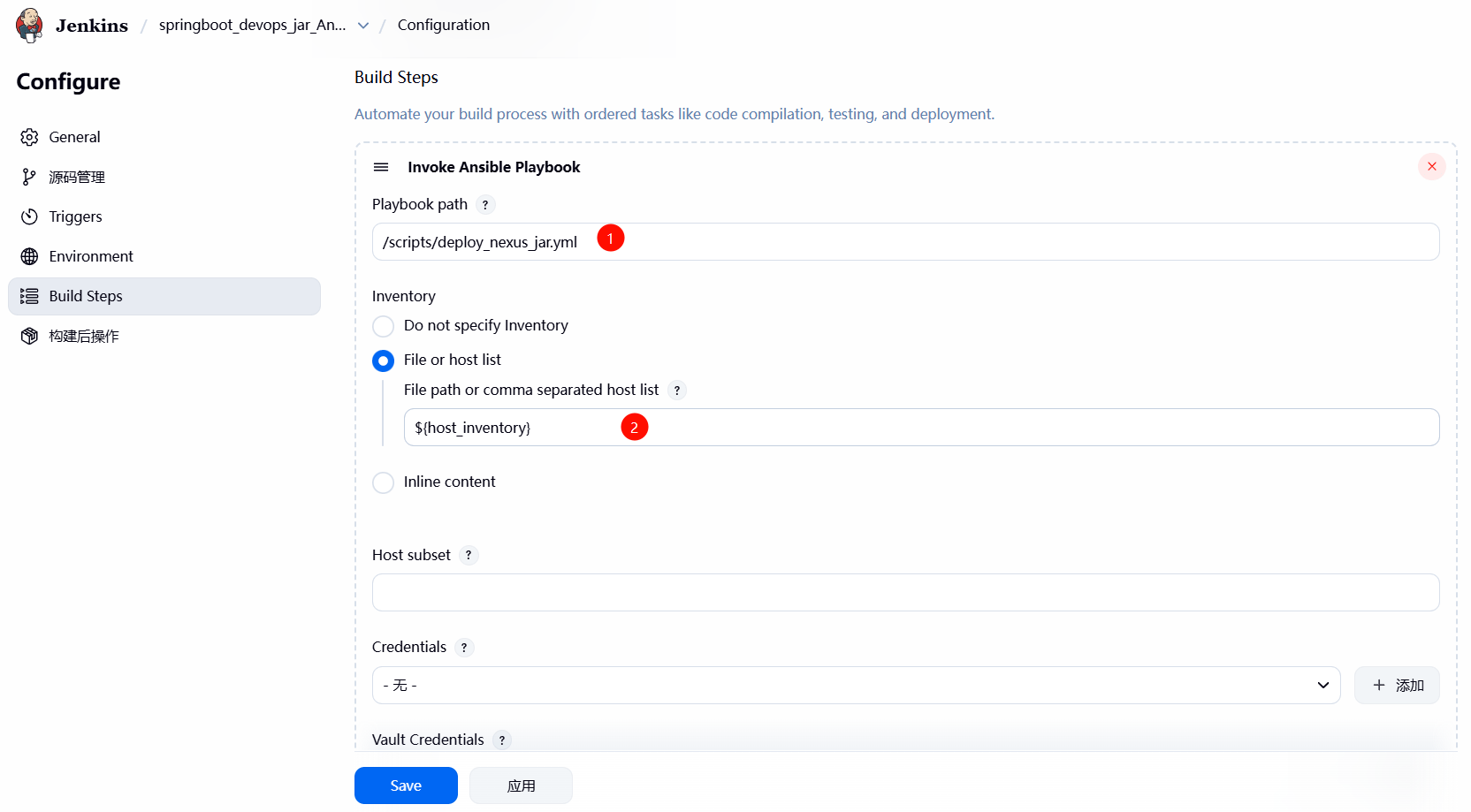
Task: Click the drag handle for Invoke Ansible Playbook
Action: coord(381,167)
